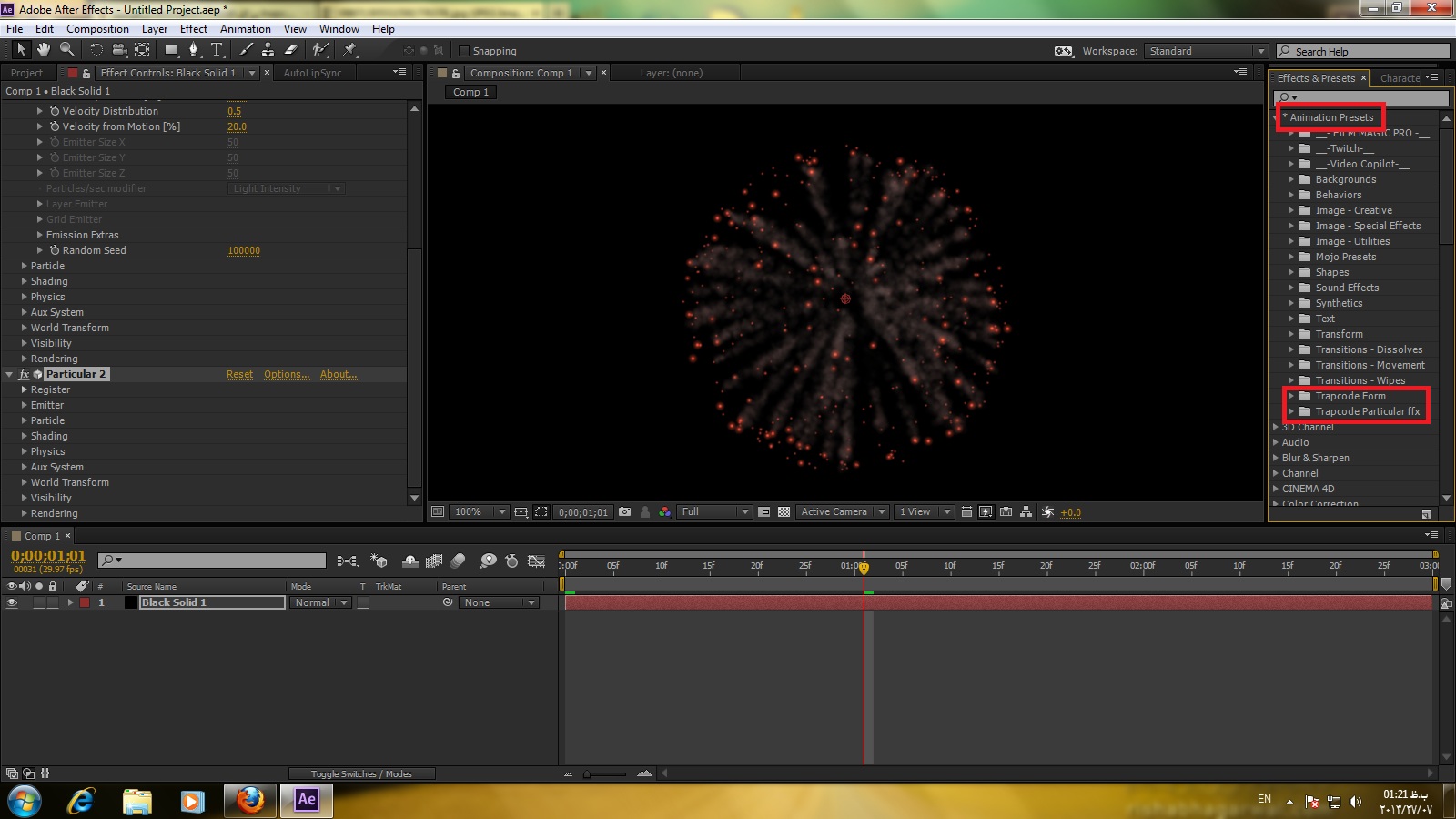The image size is (1456, 819).
Task: Select the Eraser tool
Action: pyautogui.click(x=291, y=50)
